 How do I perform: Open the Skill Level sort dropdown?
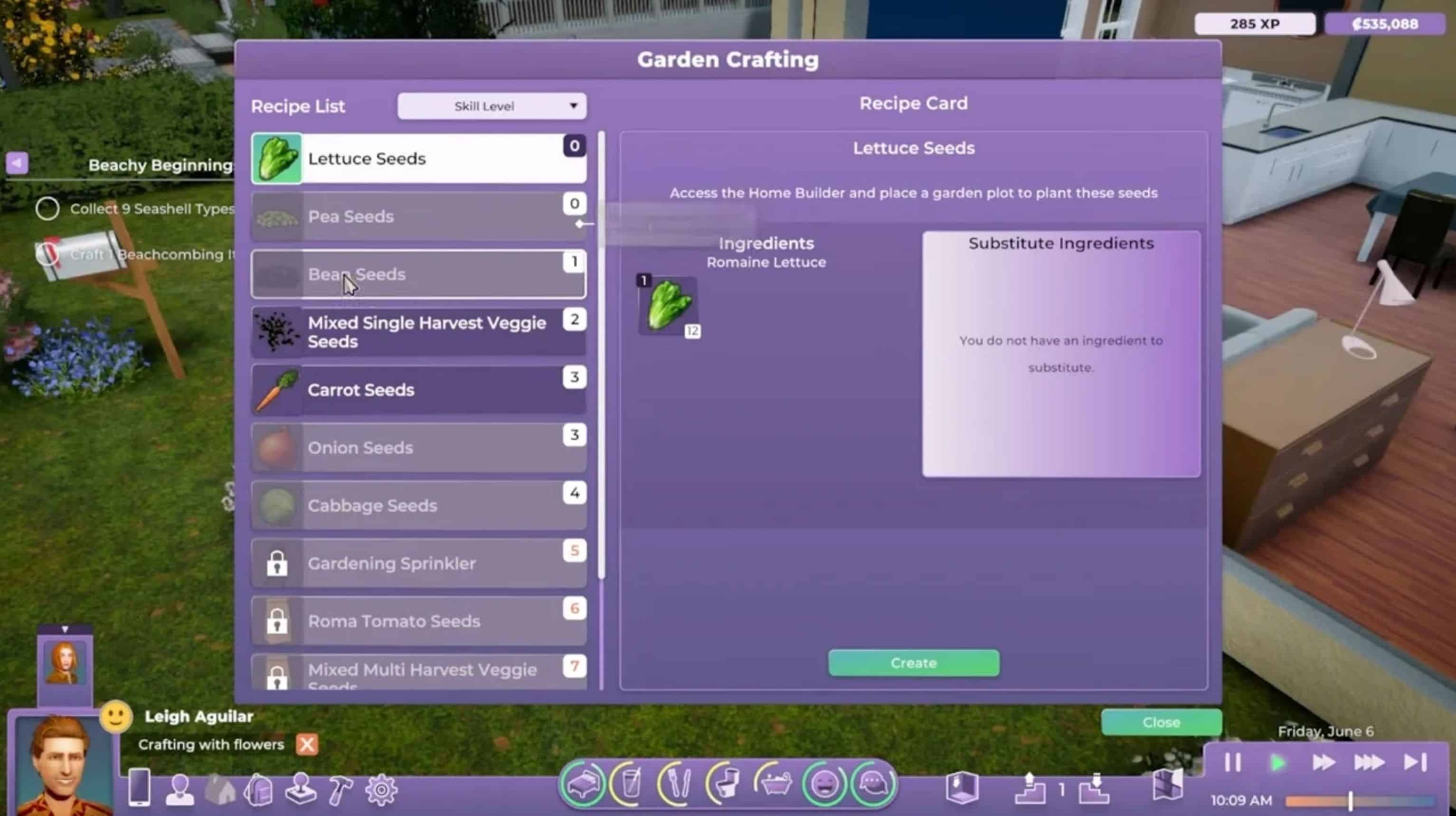(x=492, y=106)
